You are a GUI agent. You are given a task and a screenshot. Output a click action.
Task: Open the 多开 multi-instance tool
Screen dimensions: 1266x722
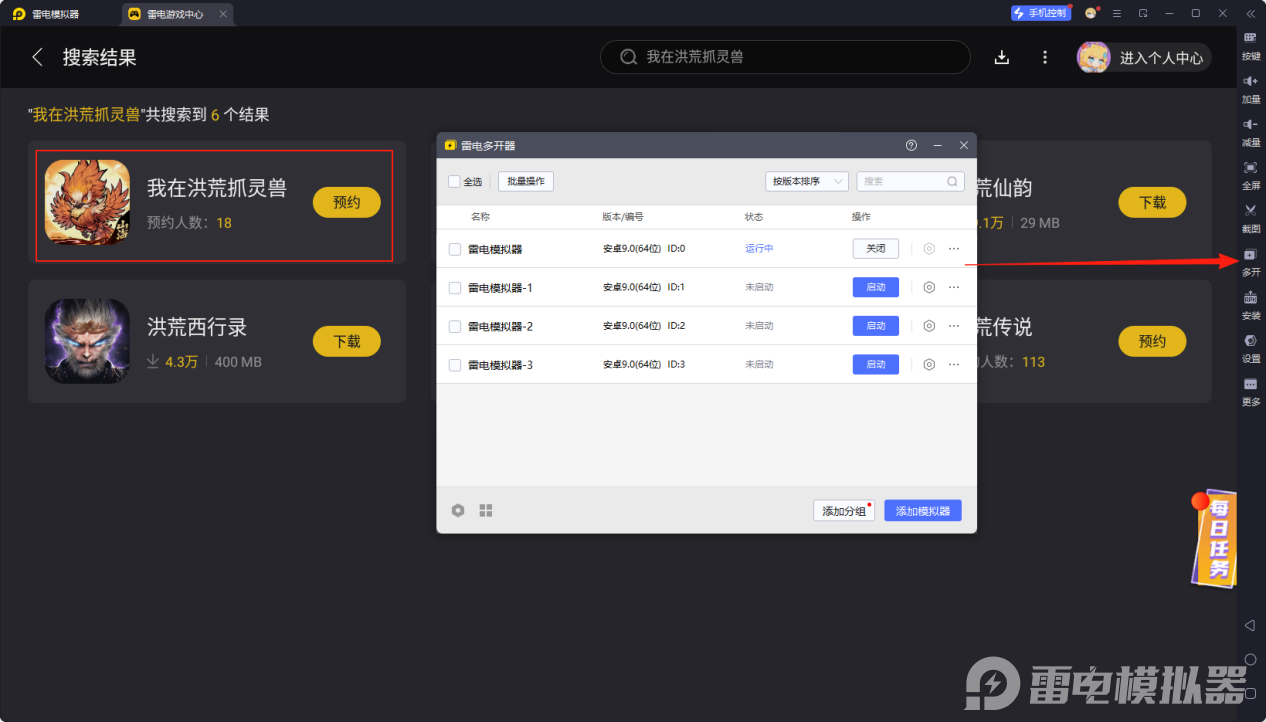coord(1250,260)
